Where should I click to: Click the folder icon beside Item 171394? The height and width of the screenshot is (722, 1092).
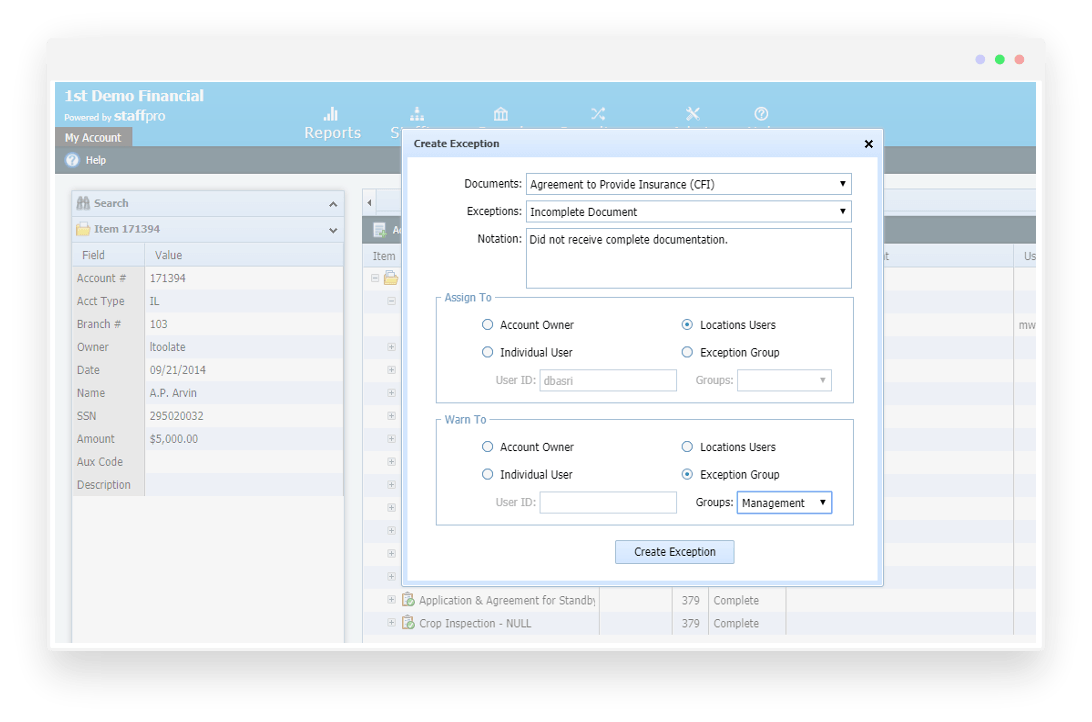[x=83, y=229]
